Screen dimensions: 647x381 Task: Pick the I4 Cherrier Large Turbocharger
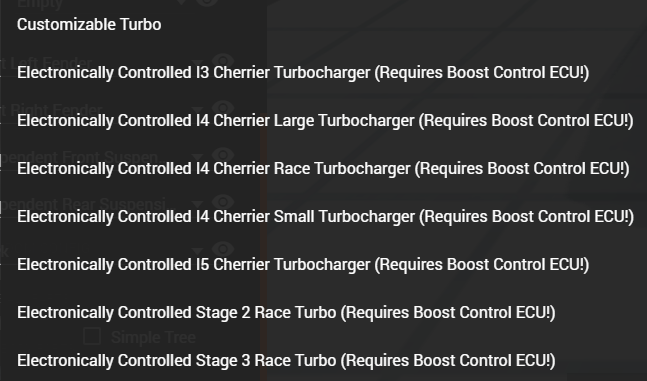click(x=325, y=121)
